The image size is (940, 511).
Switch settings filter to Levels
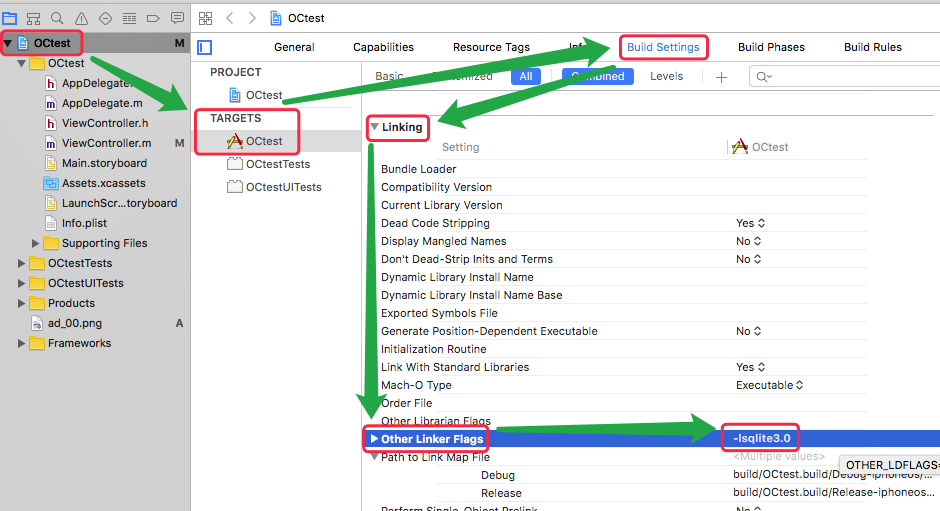point(666,76)
